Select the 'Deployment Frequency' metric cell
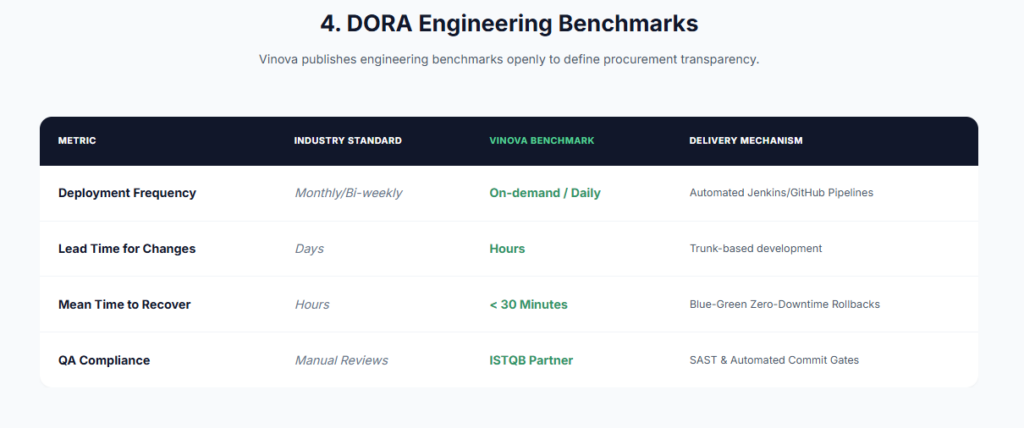 click(127, 193)
